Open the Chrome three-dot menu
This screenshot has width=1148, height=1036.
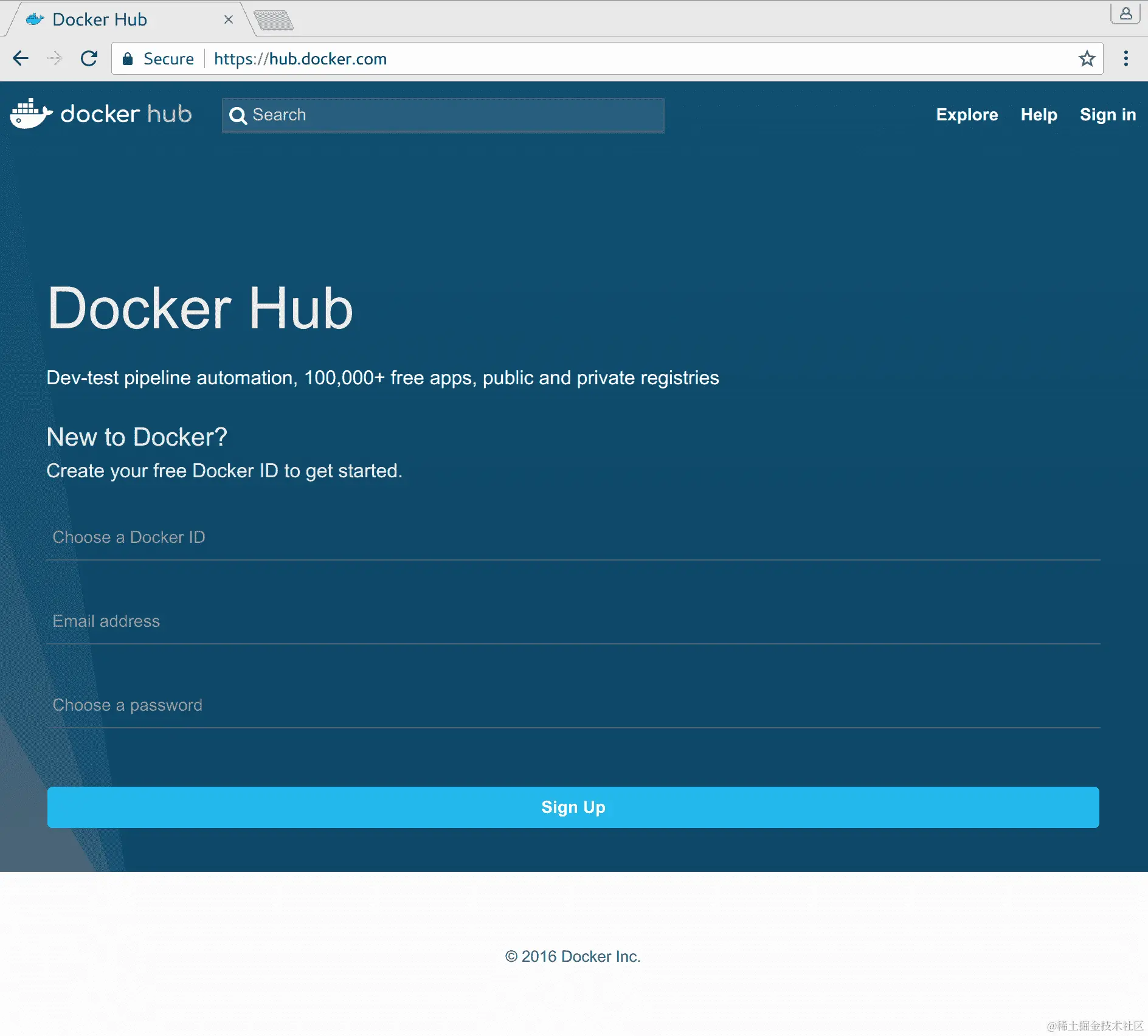coord(1126,58)
